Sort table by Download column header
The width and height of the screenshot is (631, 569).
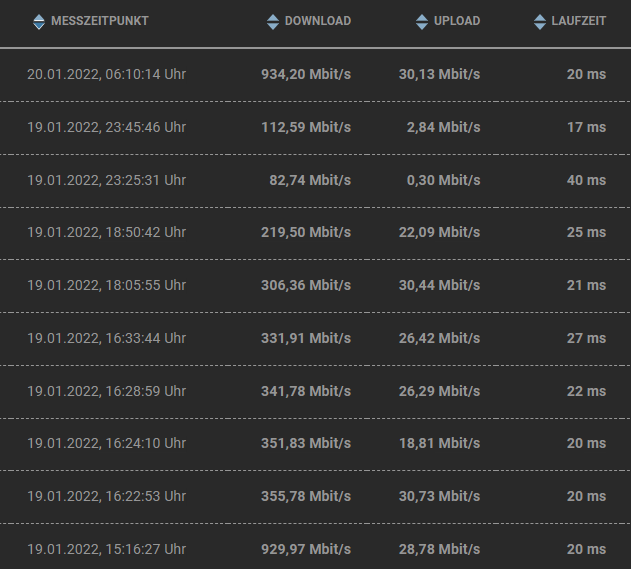317,21
